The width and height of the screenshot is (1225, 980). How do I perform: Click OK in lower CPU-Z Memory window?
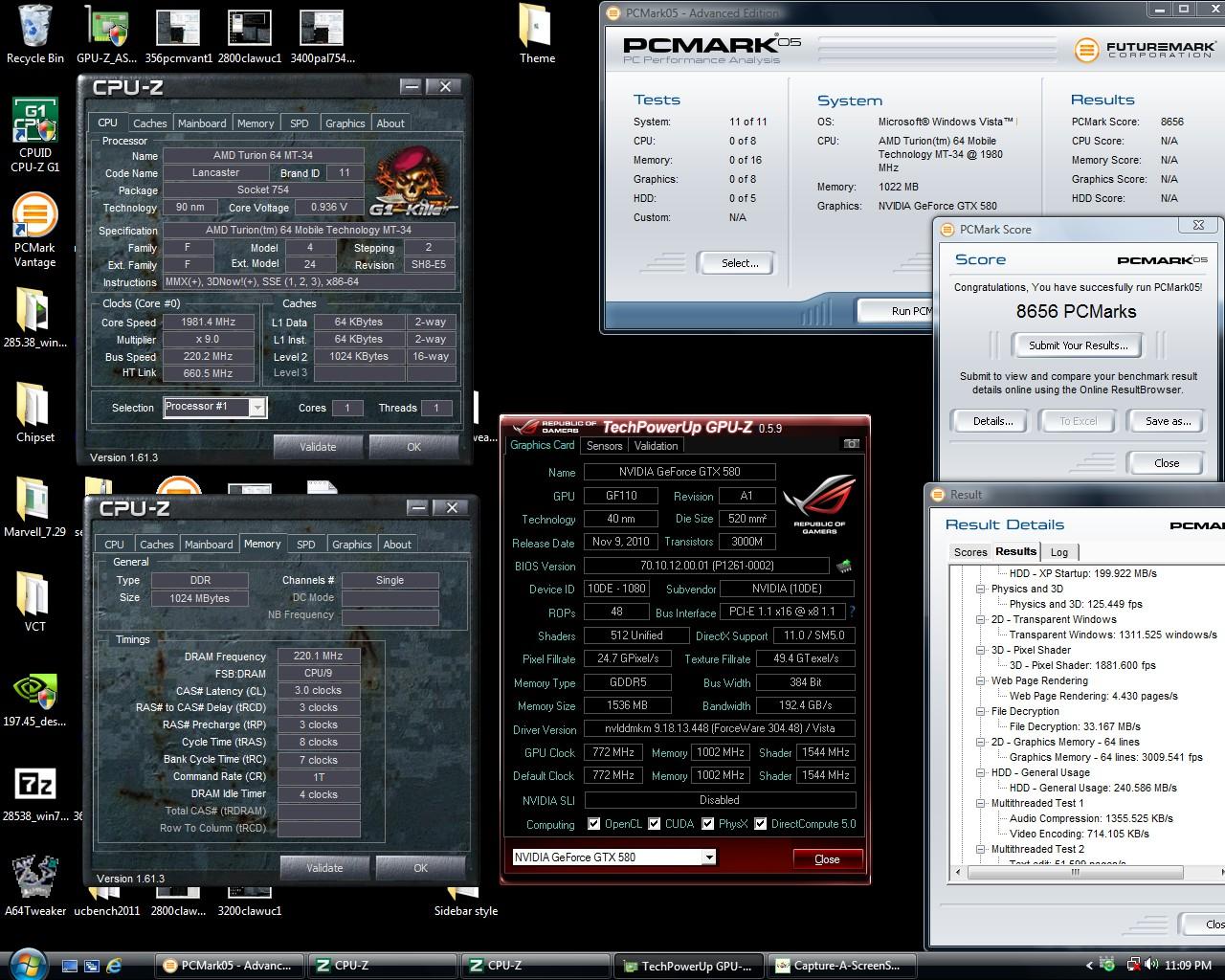click(420, 867)
